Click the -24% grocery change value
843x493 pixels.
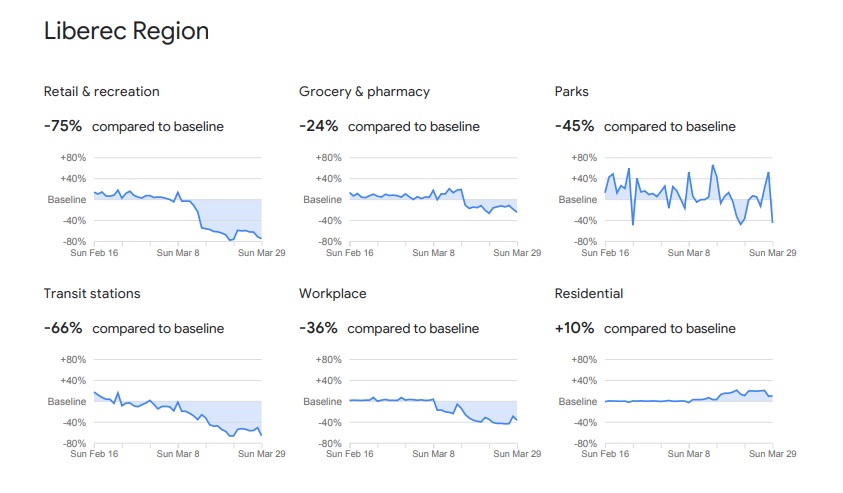coord(318,127)
